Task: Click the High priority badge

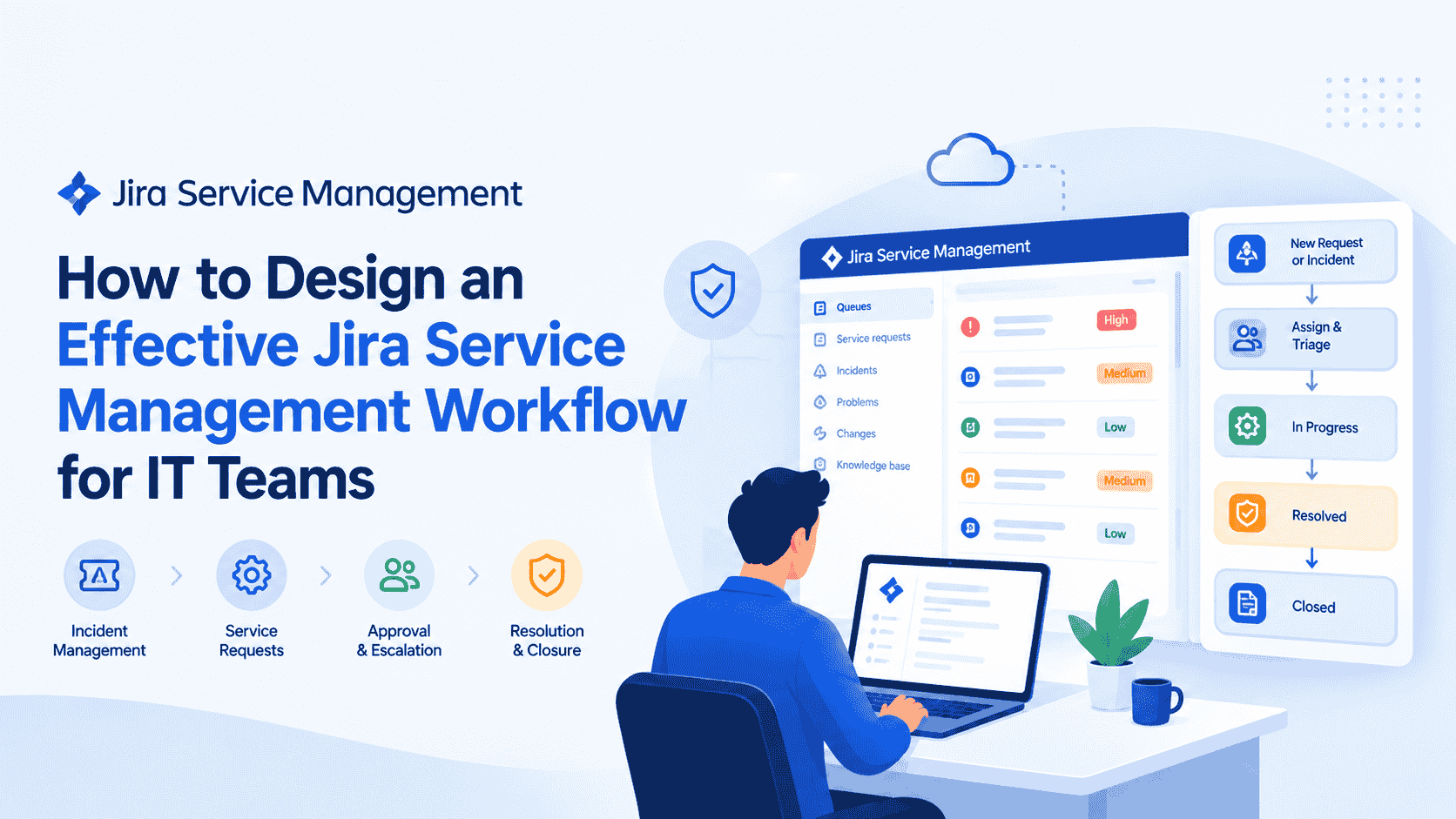Action: pos(1116,320)
